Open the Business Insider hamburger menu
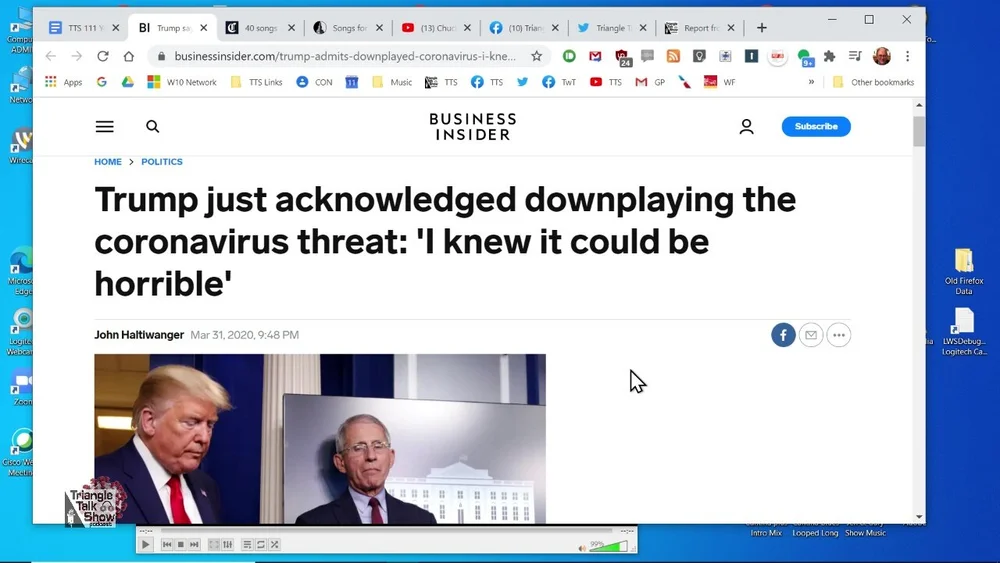Viewport: 1000px width, 563px height. (105, 126)
